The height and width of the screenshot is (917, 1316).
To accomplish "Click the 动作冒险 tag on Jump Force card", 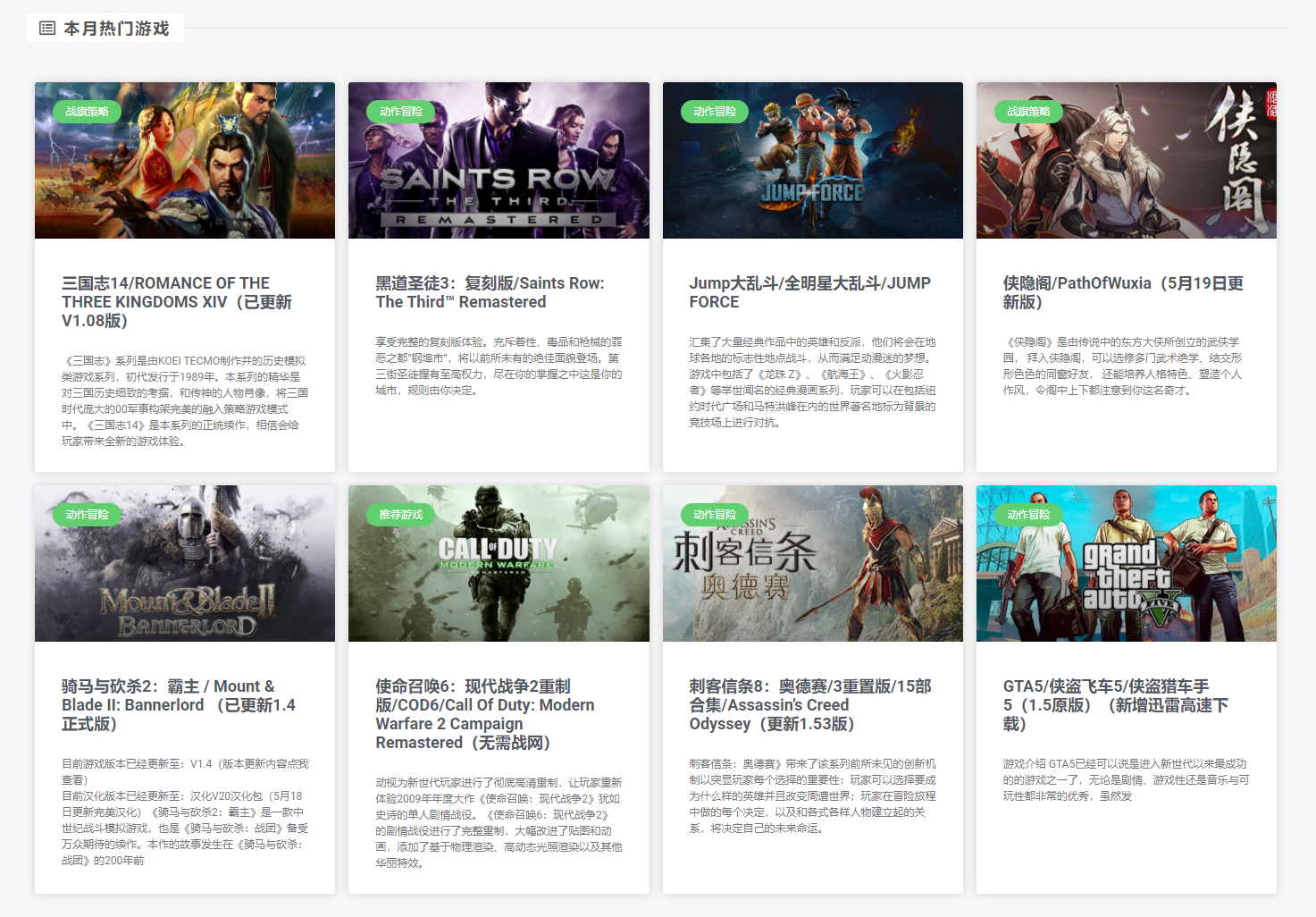I will click(x=715, y=112).
